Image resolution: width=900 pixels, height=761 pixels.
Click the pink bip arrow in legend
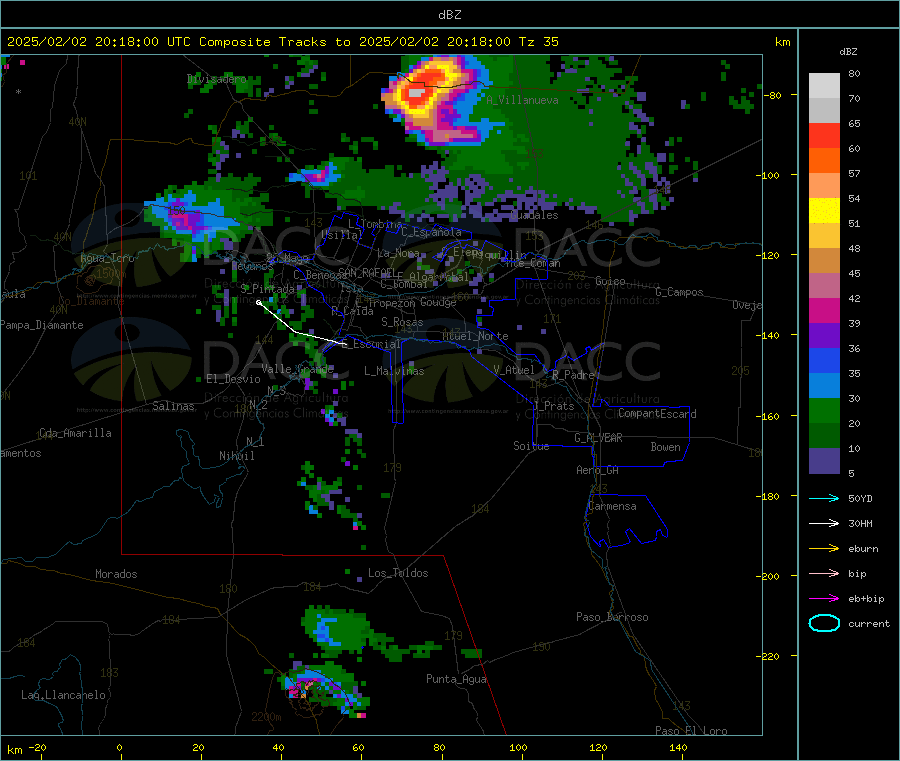point(824,573)
